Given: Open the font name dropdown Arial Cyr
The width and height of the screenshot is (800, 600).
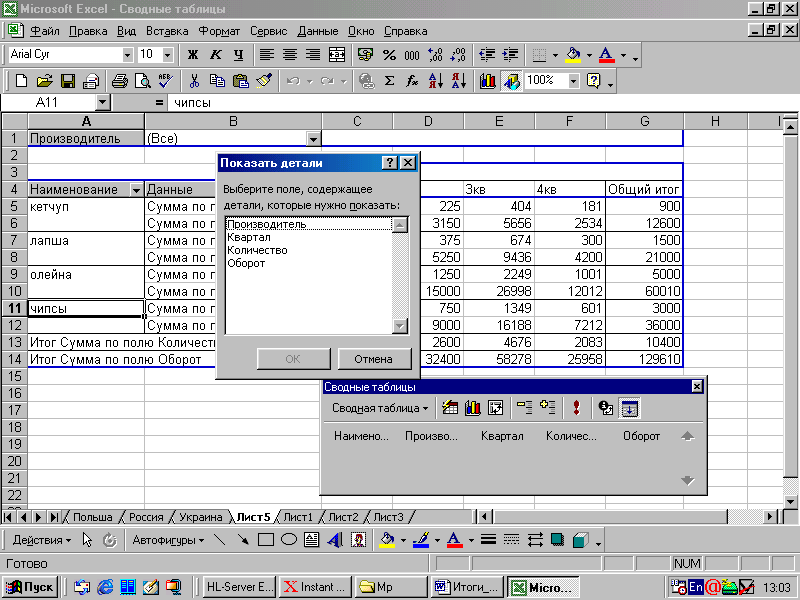Looking at the screenshot, I should tap(127, 54).
